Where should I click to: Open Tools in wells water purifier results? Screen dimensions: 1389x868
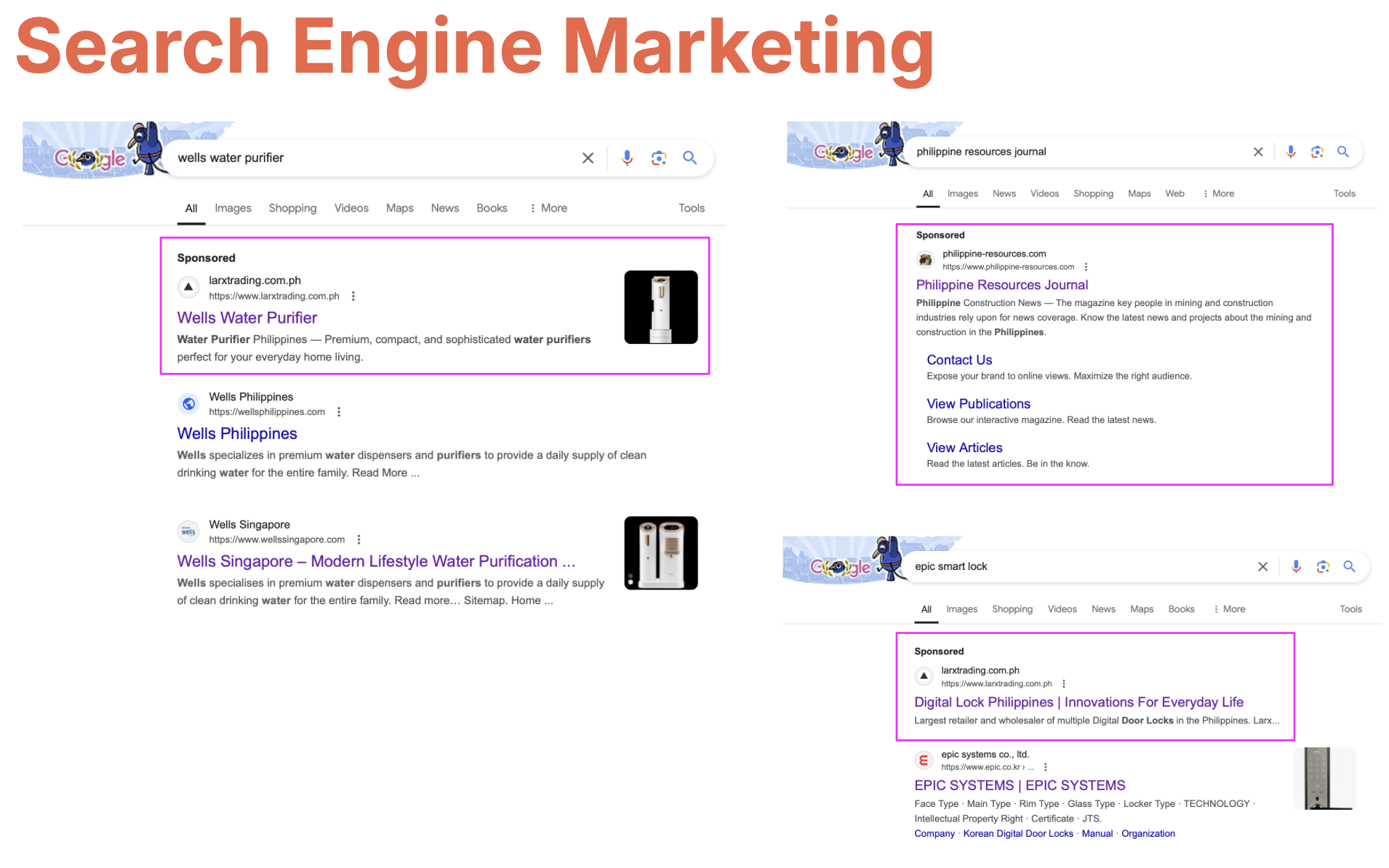(x=692, y=208)
